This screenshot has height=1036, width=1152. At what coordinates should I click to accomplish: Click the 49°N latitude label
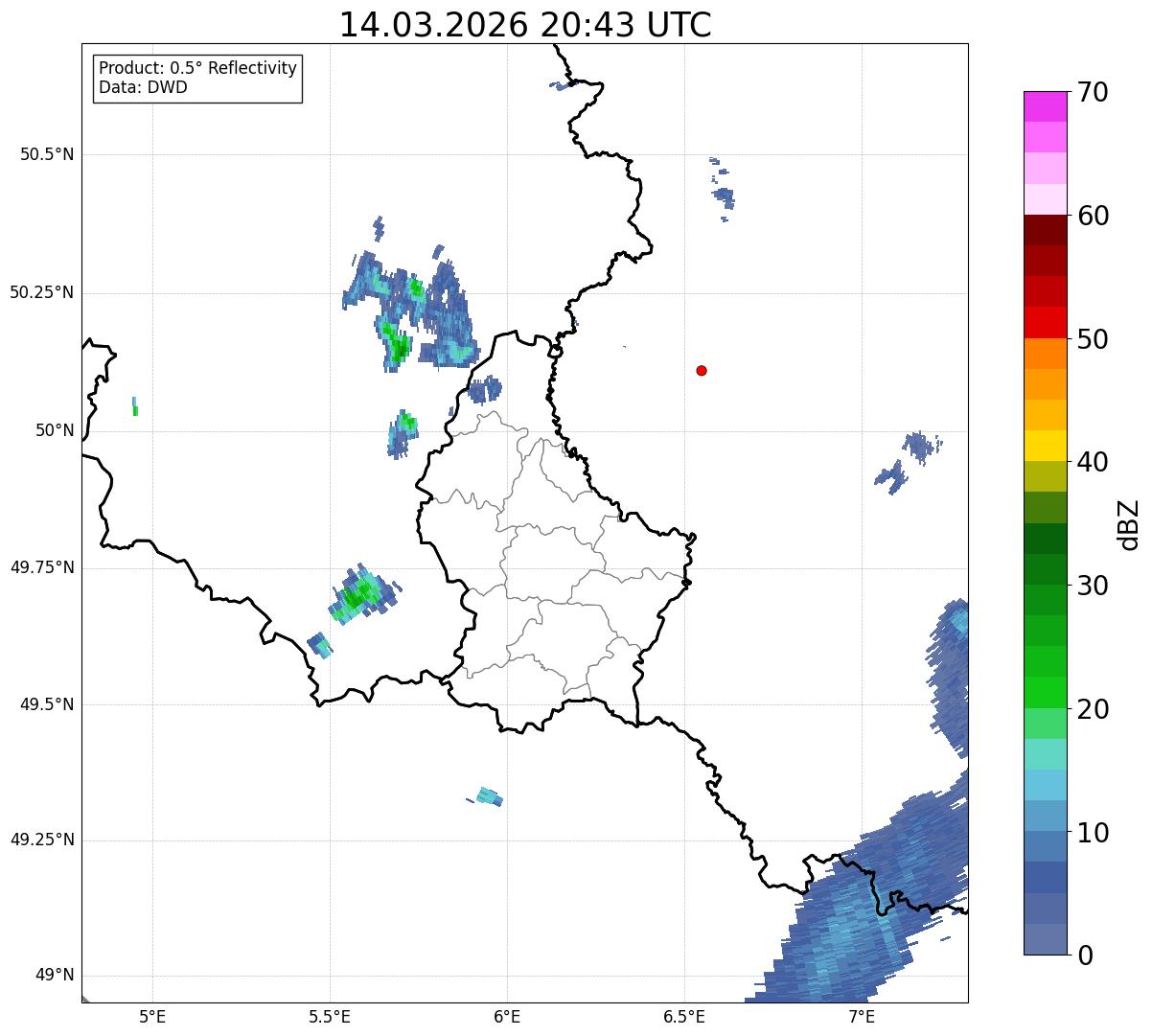[x=55, y=976]
